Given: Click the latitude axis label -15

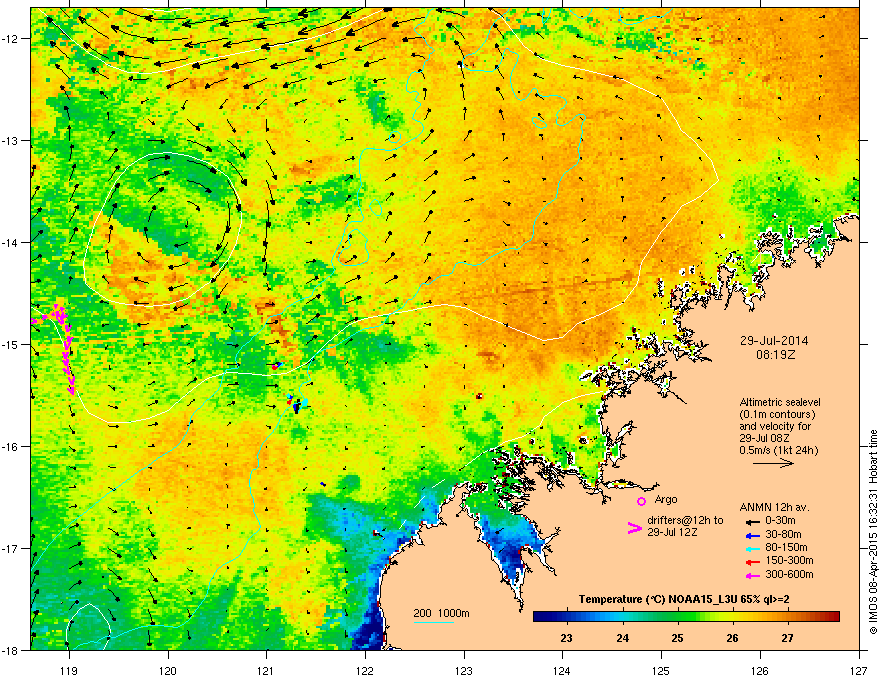Looking at the screenshot, I should point(12,344).
